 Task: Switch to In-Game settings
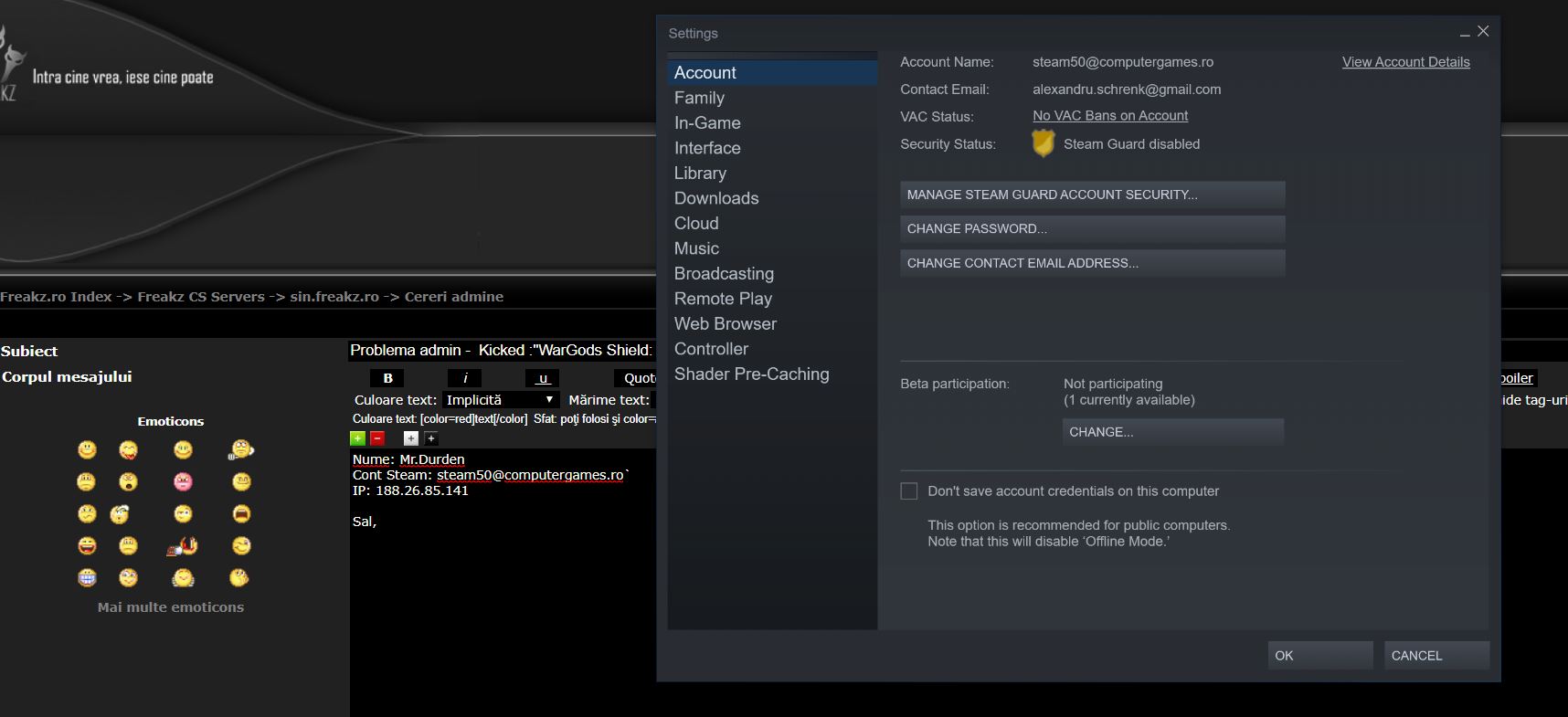(x=772, y=123)
